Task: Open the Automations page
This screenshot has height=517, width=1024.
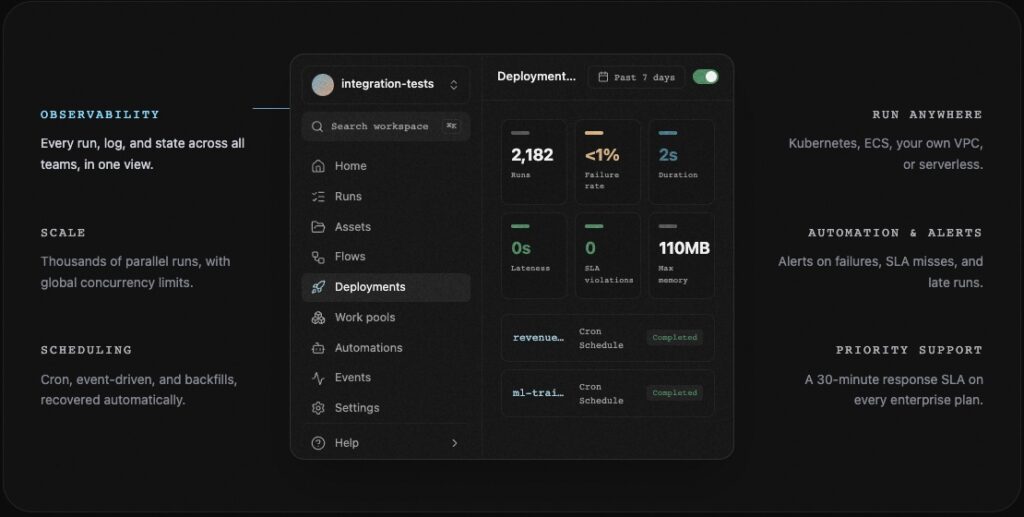Action: click(386, 348)
